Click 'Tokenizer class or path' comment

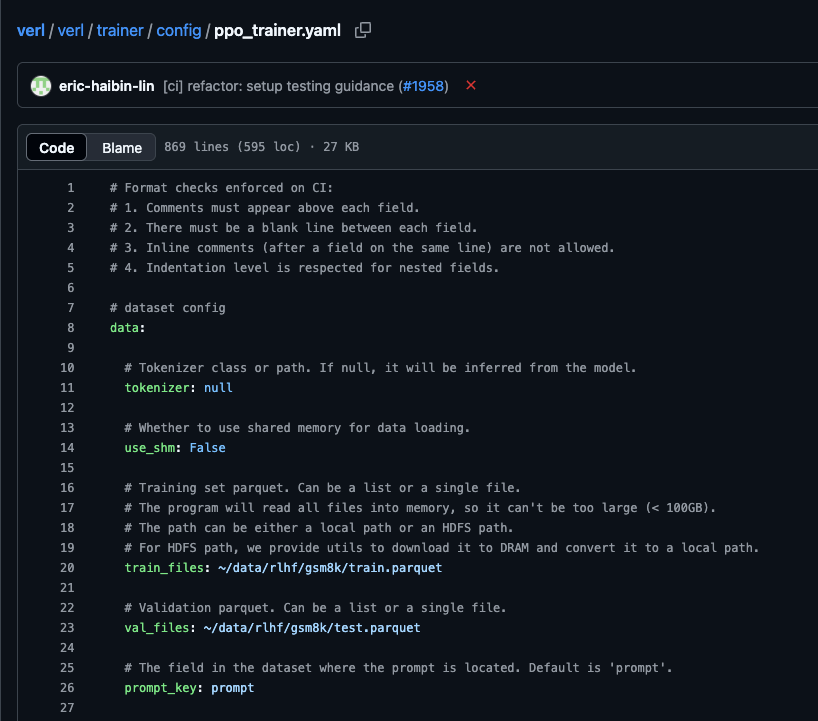click(x=380, y=368)
